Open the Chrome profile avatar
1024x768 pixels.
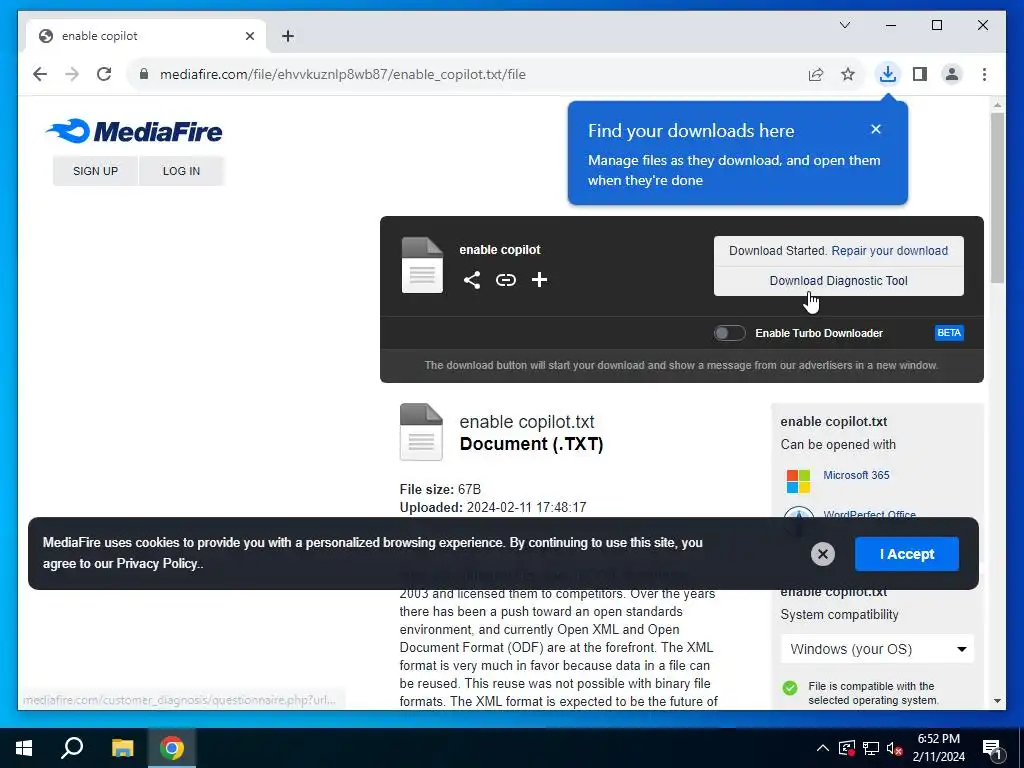coord(952,74)
